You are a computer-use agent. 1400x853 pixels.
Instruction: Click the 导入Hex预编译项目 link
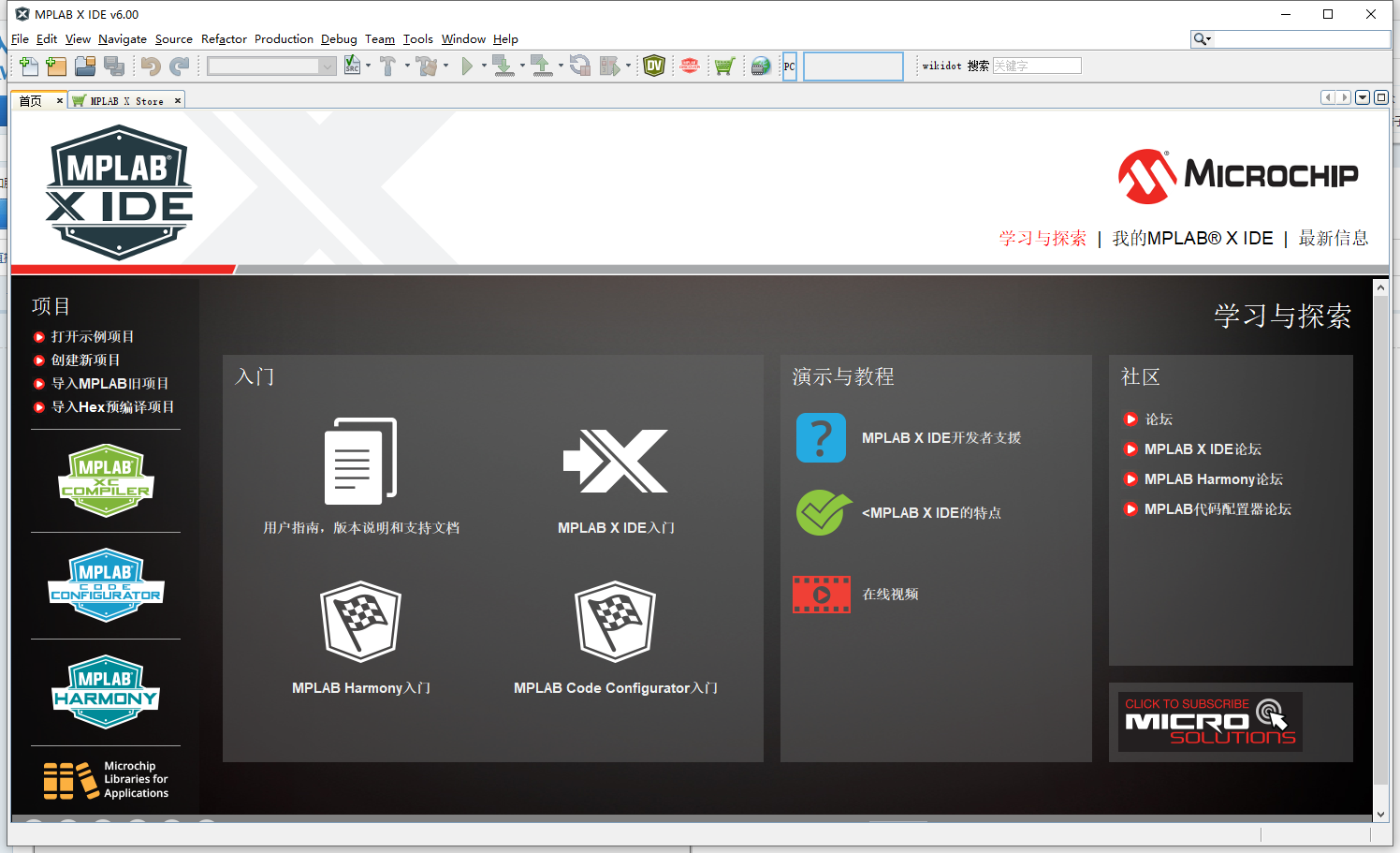(x=112, y=406)
